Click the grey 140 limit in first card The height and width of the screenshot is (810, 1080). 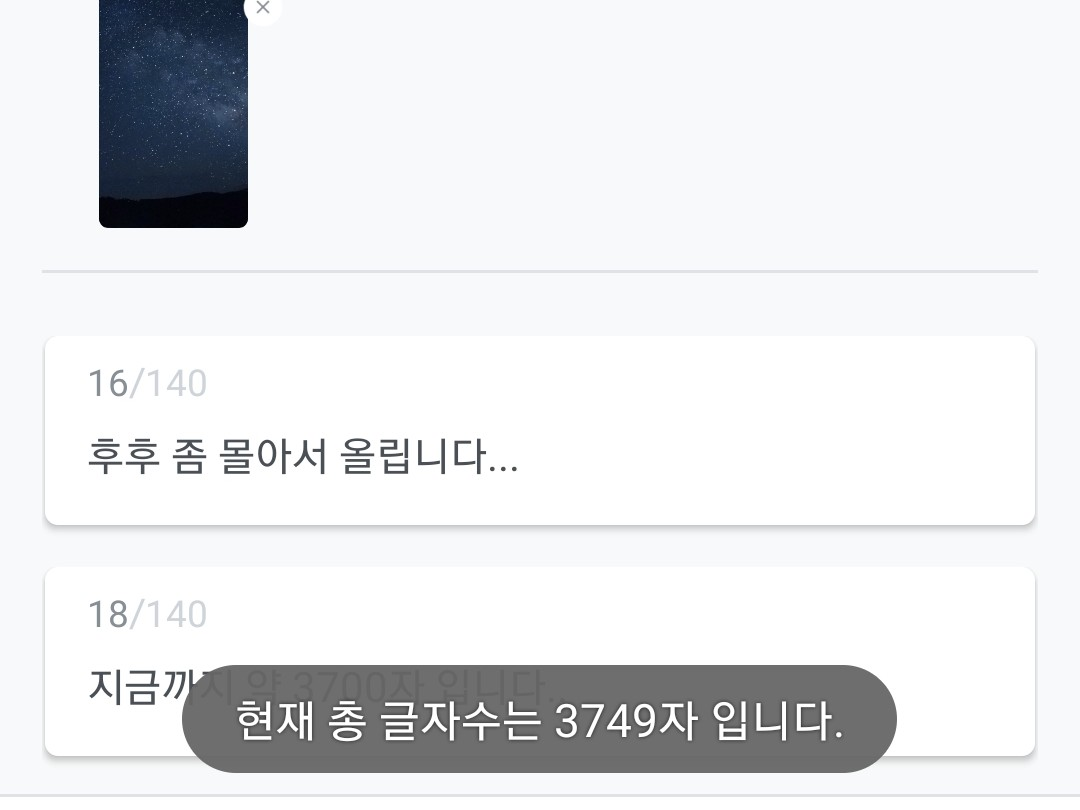tap(177, 384)
